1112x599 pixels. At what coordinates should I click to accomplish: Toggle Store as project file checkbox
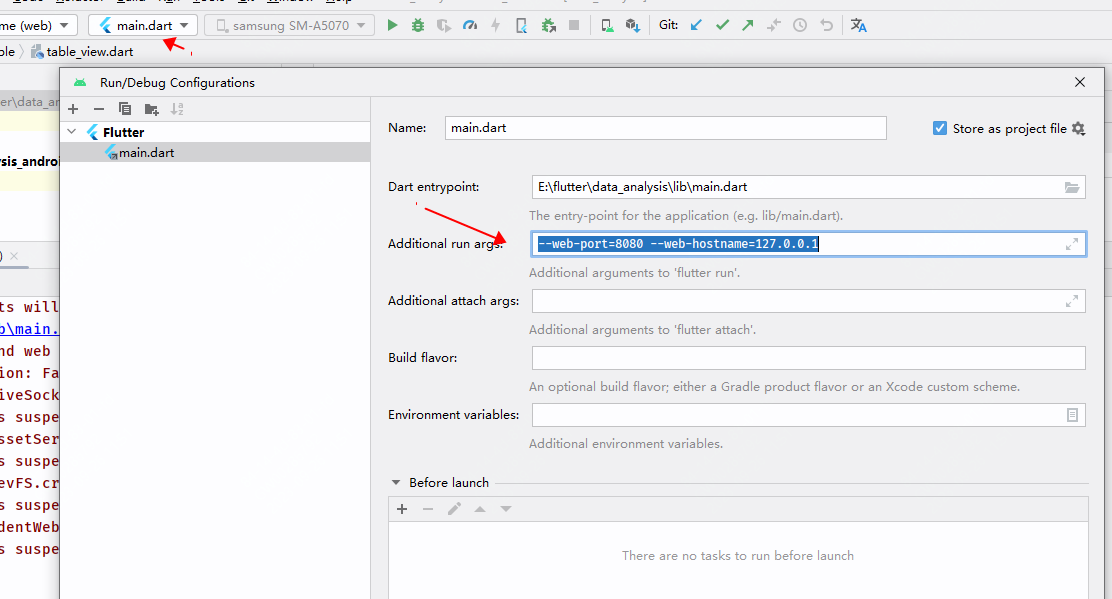(x=940, y=128)
